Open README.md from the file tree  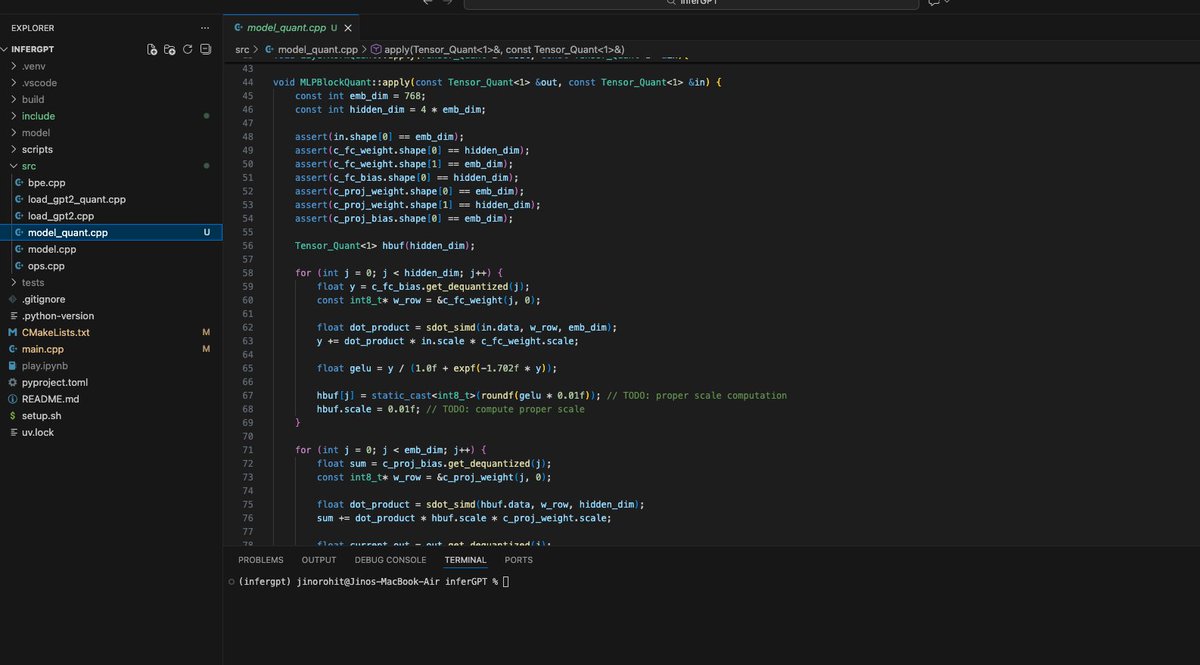tap(111, 399)
